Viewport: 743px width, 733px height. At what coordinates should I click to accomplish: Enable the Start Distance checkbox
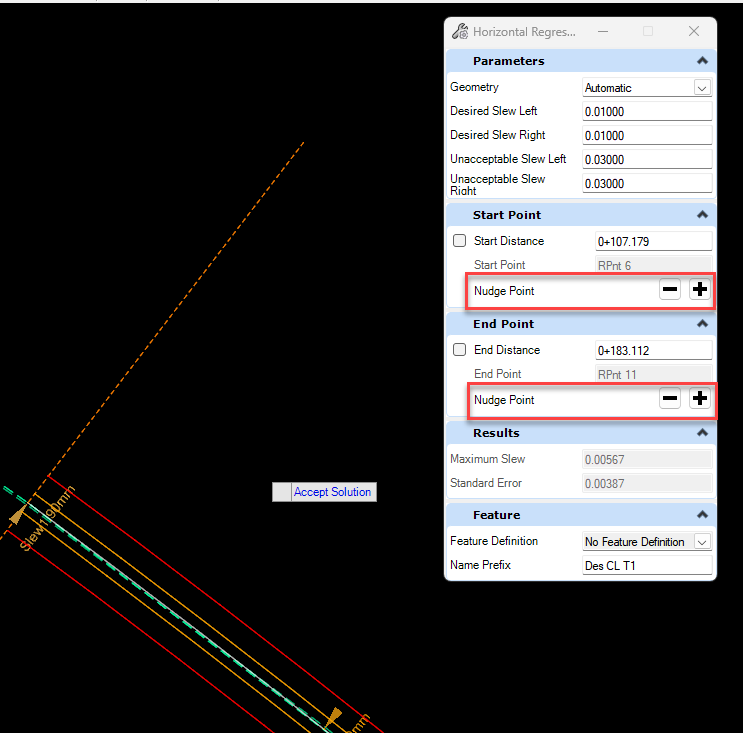tap(459, 241)
